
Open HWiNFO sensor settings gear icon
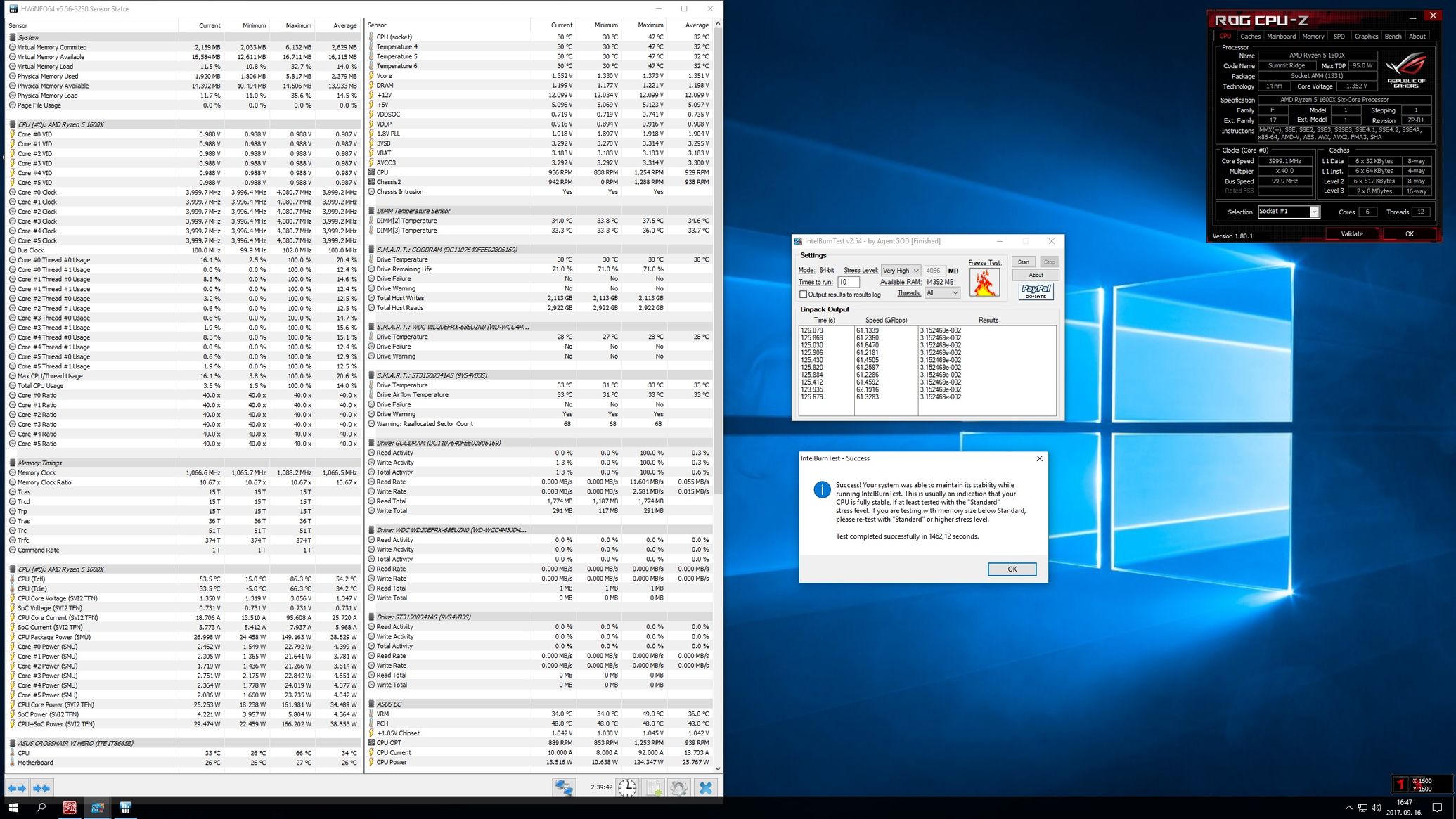tap(679, 788)
